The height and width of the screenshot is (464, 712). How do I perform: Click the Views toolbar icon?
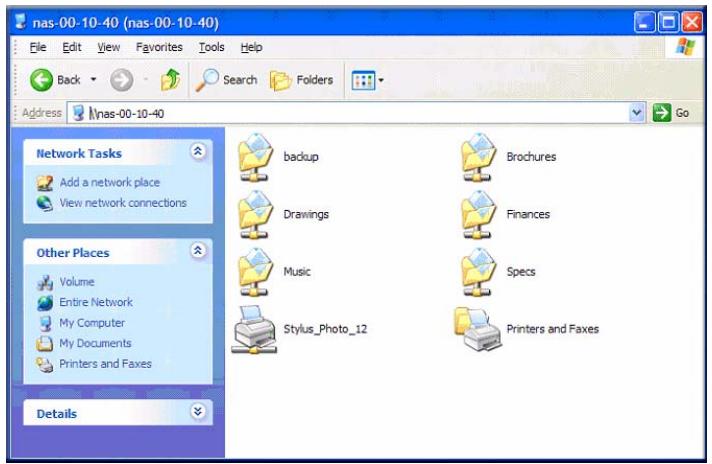(x=363, y=80)
